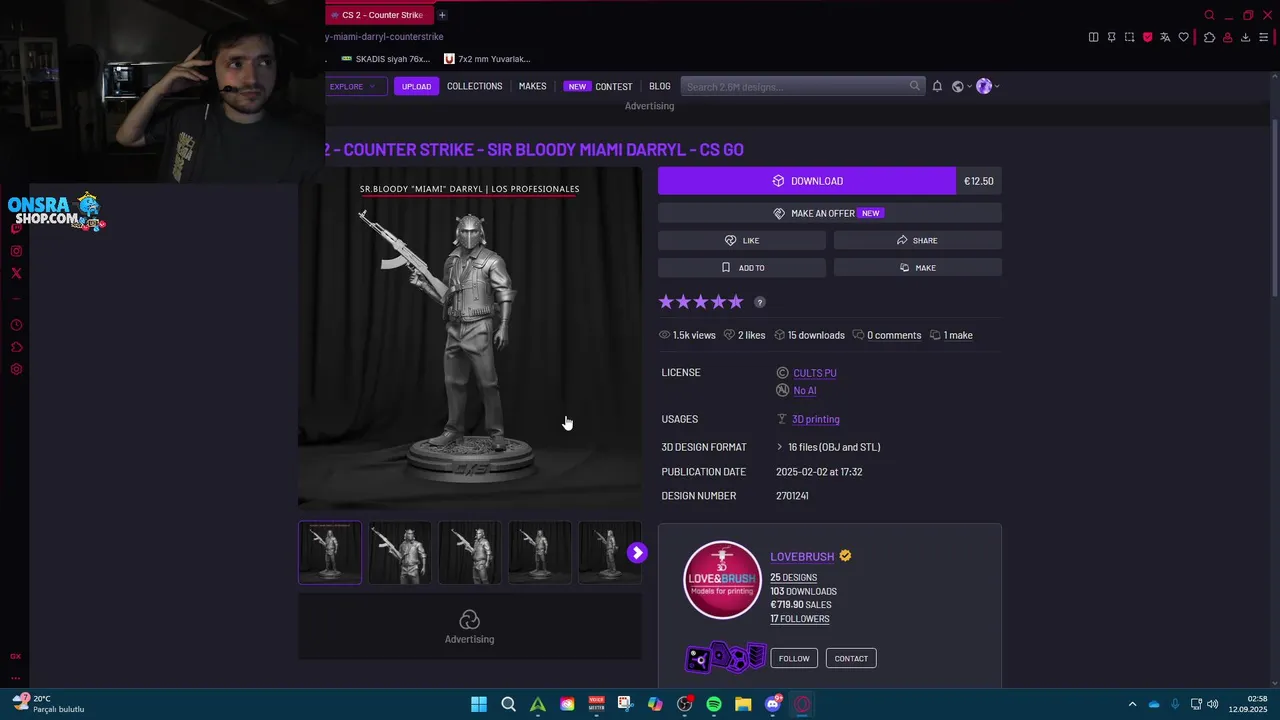Open the COLLECTIONS menu item
1280x720 pixels.
474,86
